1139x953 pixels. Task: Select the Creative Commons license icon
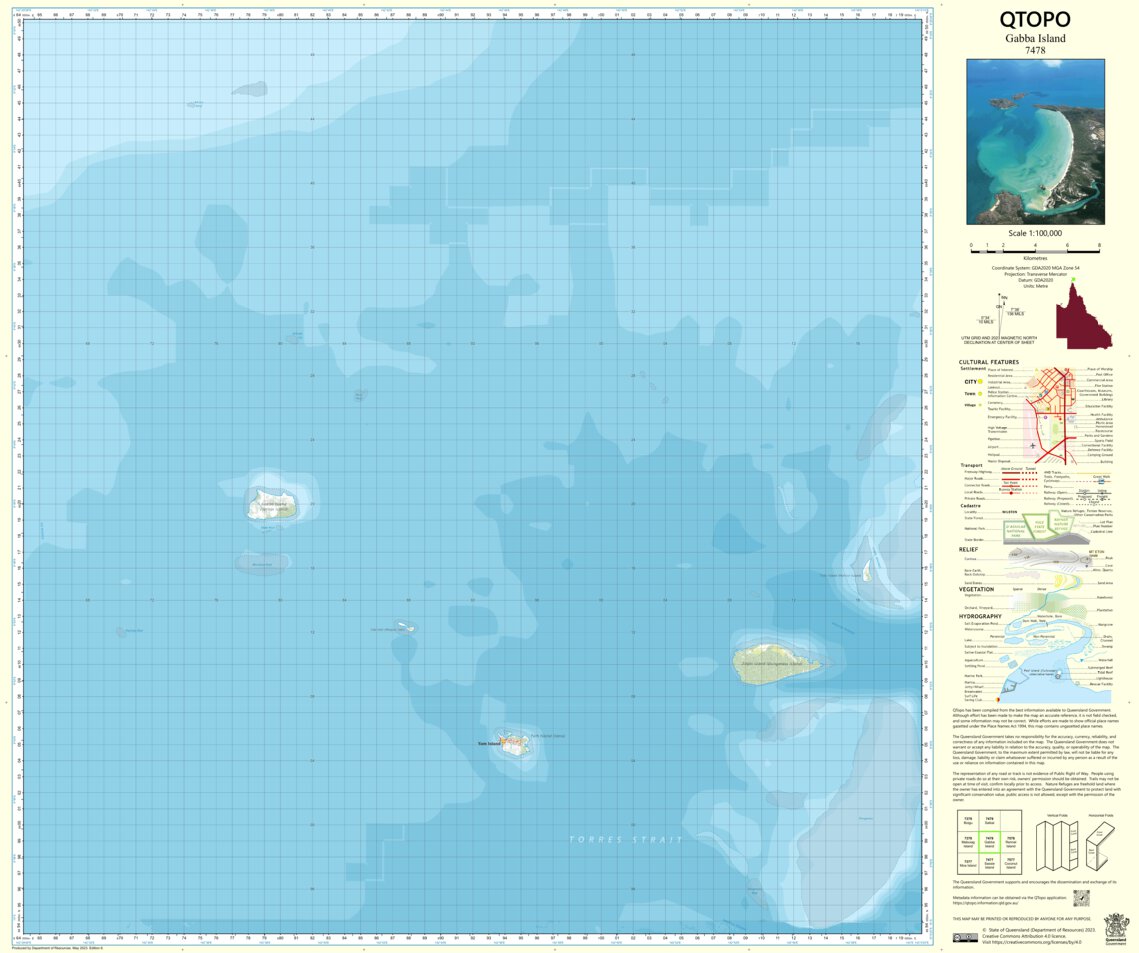[966, 936]
